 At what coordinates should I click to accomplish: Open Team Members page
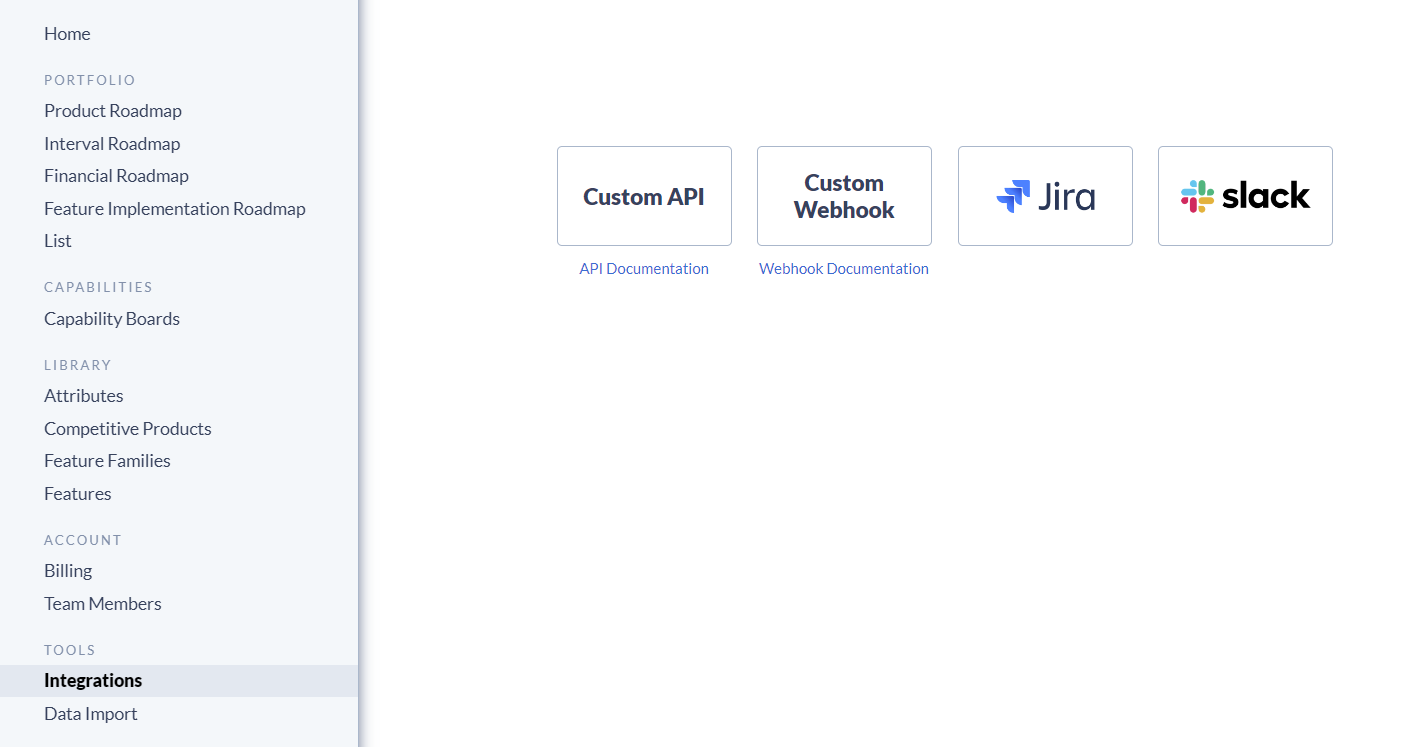point(103,604)
